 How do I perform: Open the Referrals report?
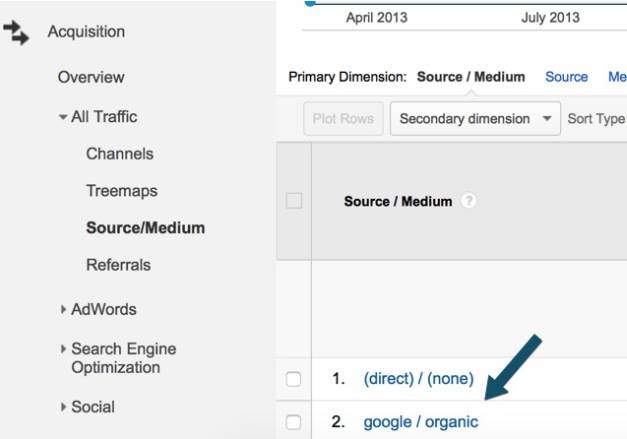tap(118, 265)
